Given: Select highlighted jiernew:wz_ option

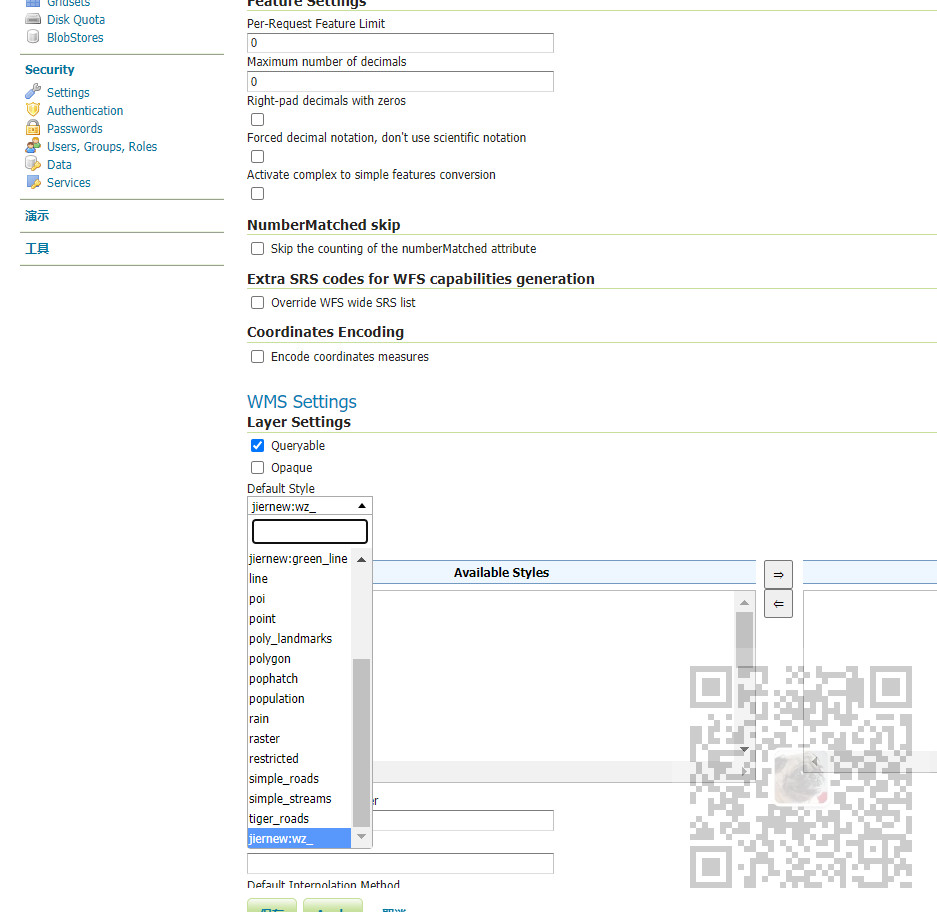Looking at the screenshot, I should [299, 838].
